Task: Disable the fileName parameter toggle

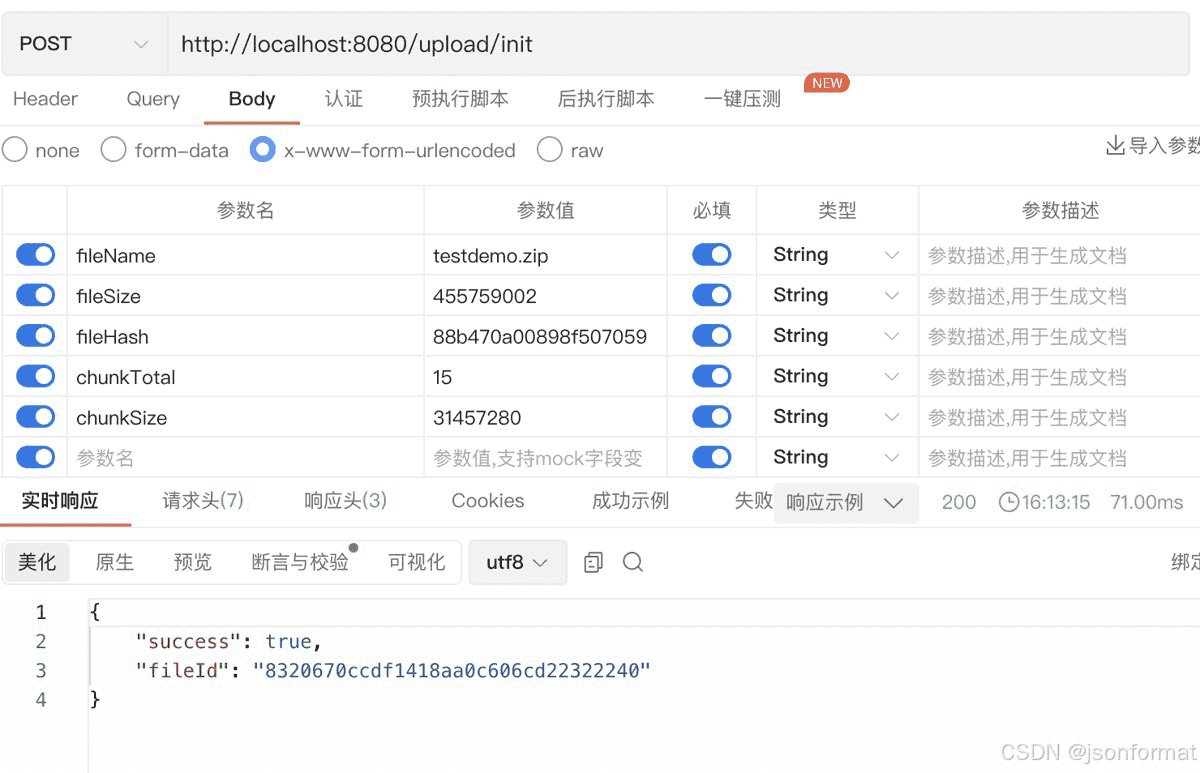Action: 35,255
